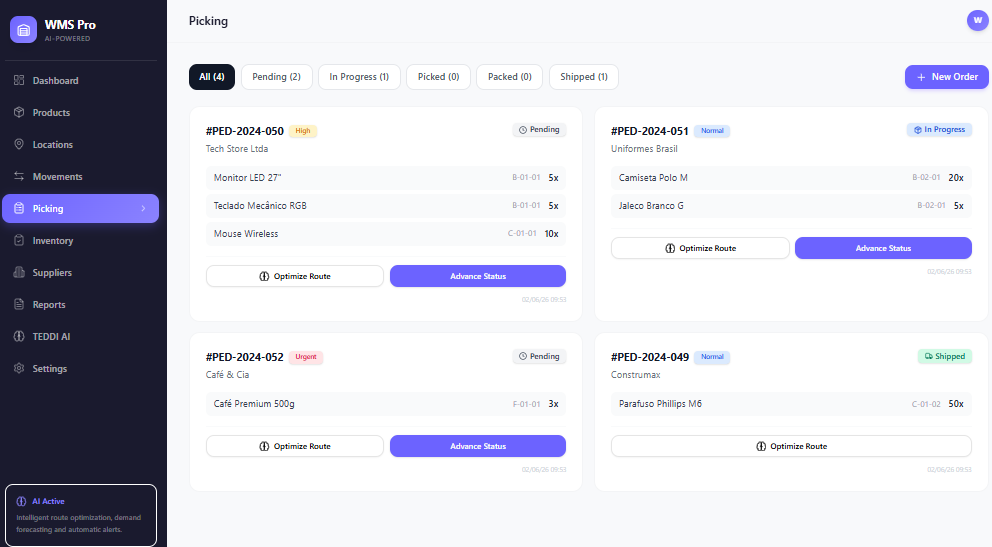Click the Picking clipboard icon in sidebar
This screenshot has width=992, height=547.
tap(19, 208)
